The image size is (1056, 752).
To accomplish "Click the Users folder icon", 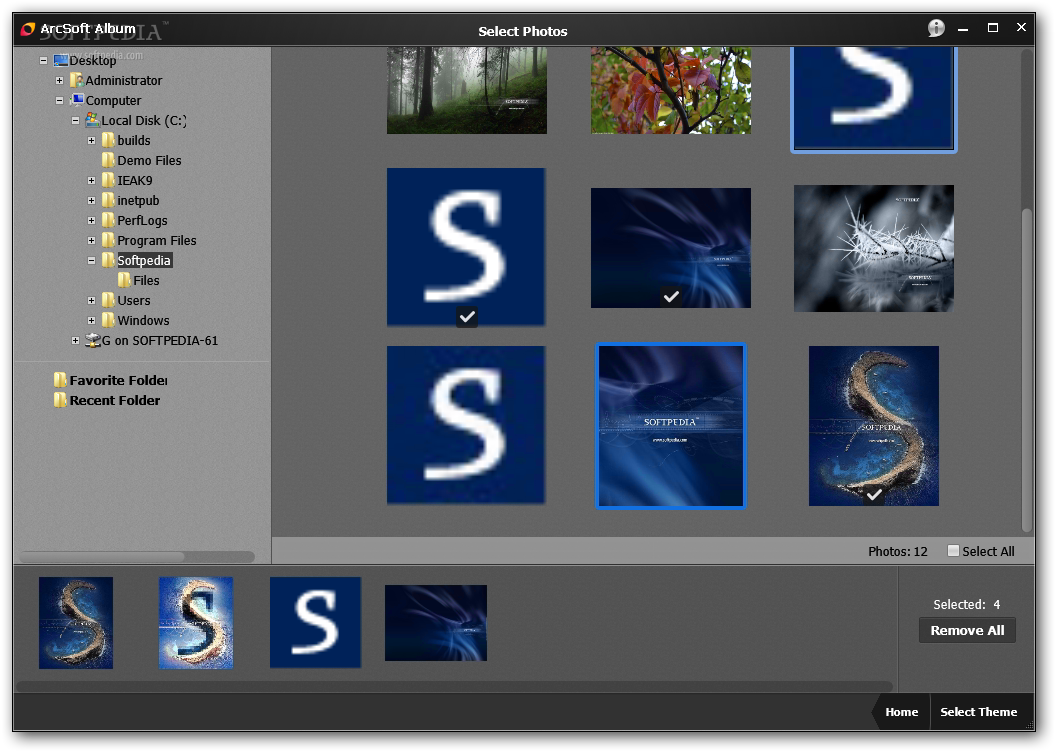I will click(108, 300).
